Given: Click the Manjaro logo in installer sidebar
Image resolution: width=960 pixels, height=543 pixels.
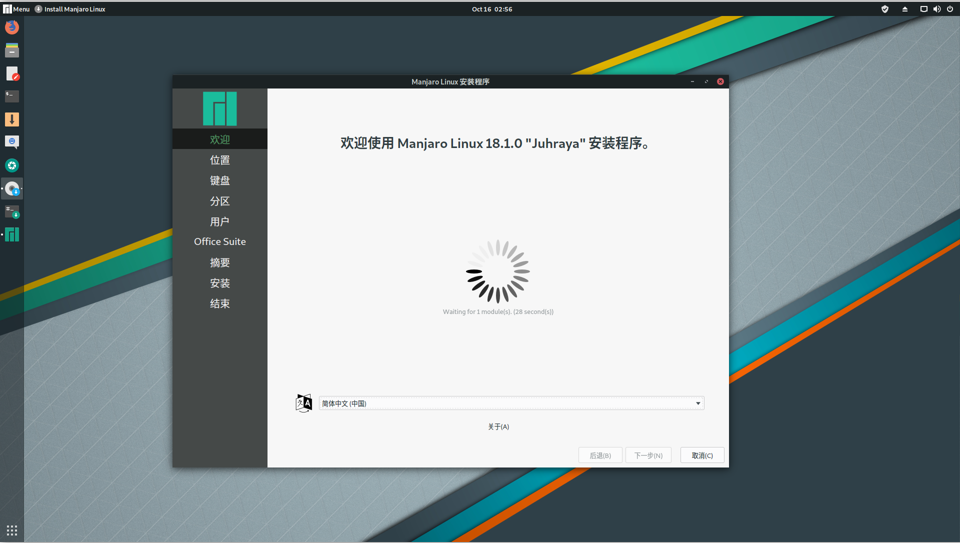Looking at the screenshot, I should pos(220,108).
